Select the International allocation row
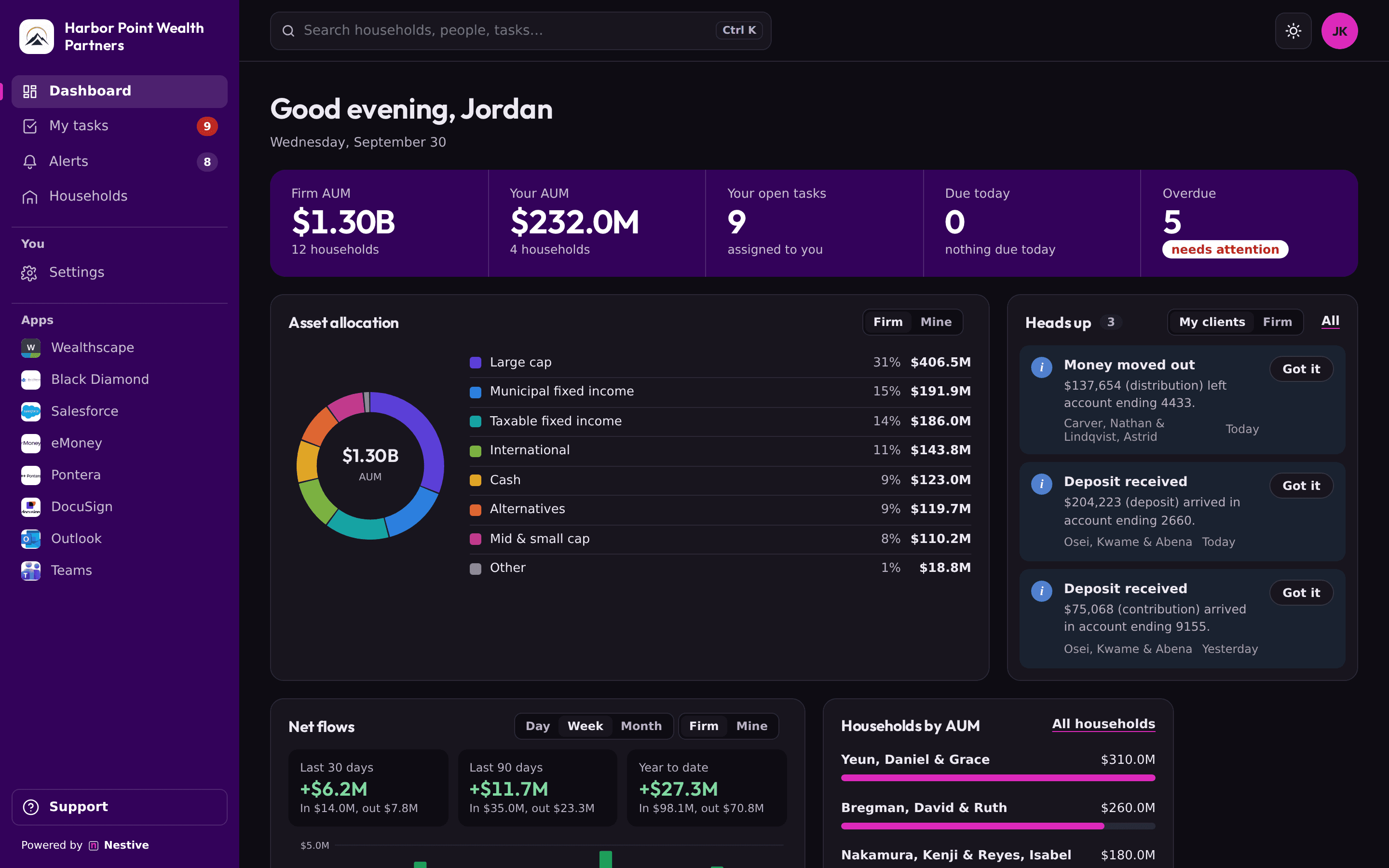 [720, 451]
